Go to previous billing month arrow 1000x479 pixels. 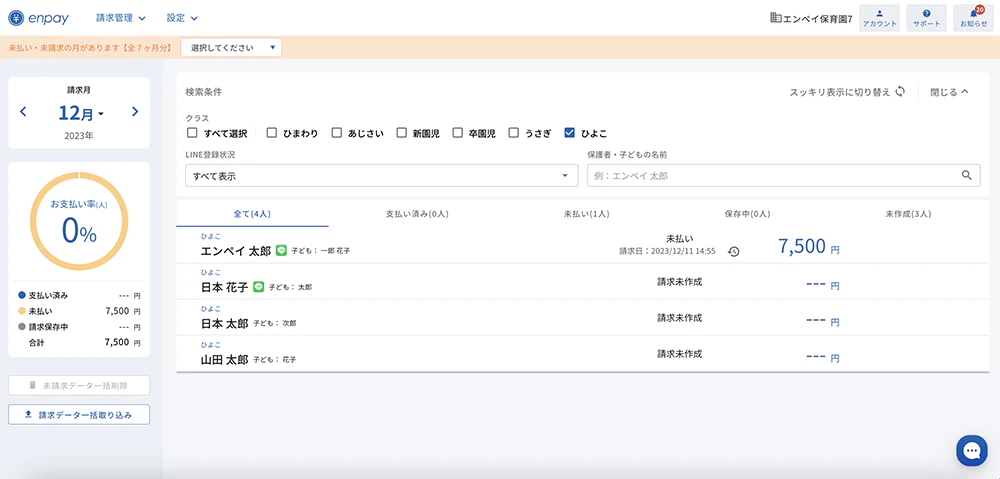point(23,112)
